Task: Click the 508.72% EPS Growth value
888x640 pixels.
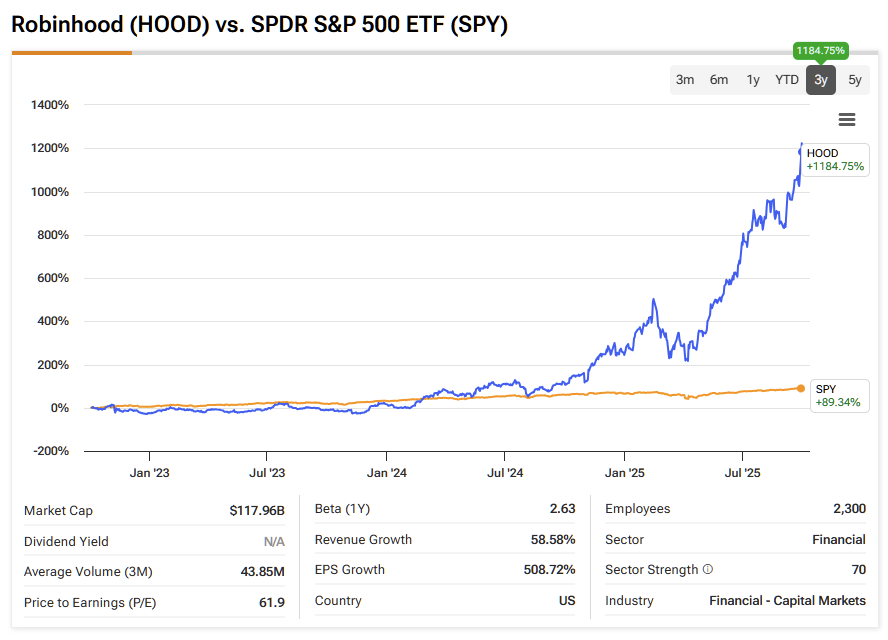Action: click(x=548, y=570)
